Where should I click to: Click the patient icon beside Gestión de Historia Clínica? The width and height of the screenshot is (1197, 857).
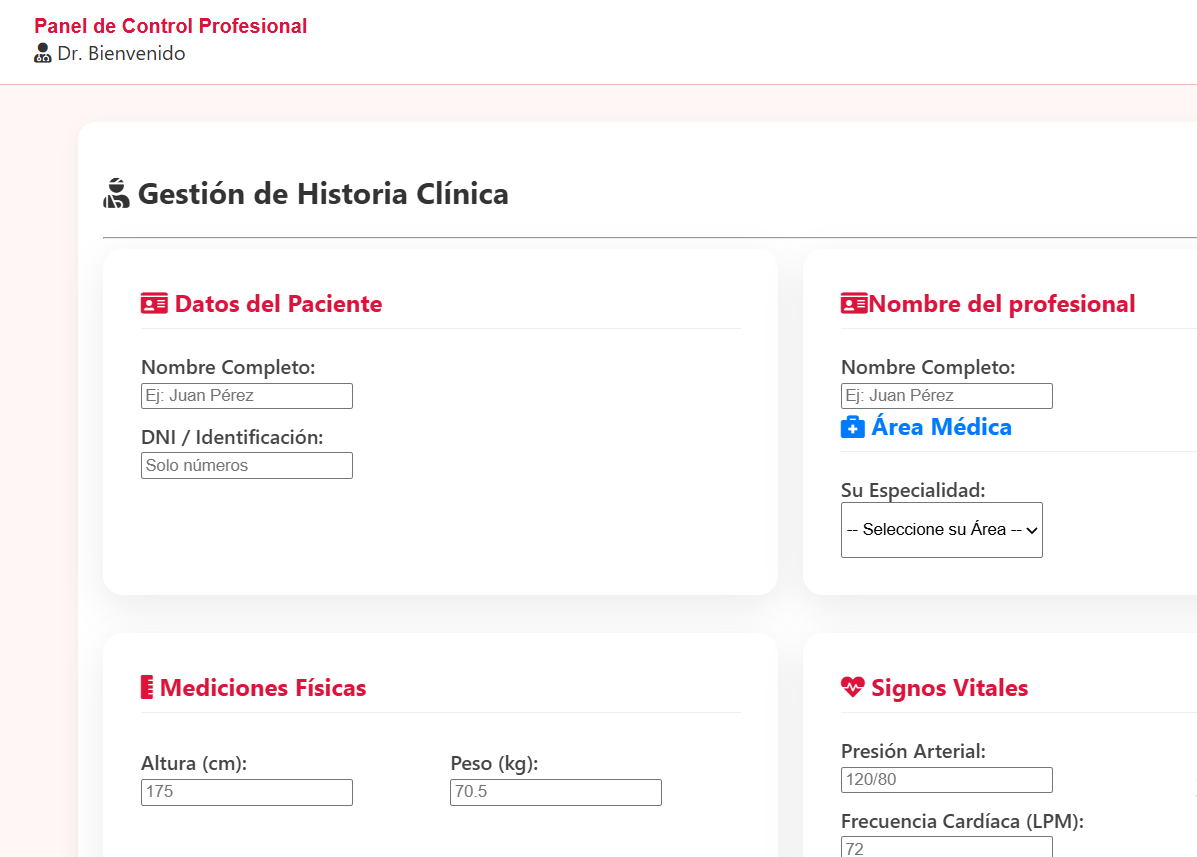[x=116, y=193]
